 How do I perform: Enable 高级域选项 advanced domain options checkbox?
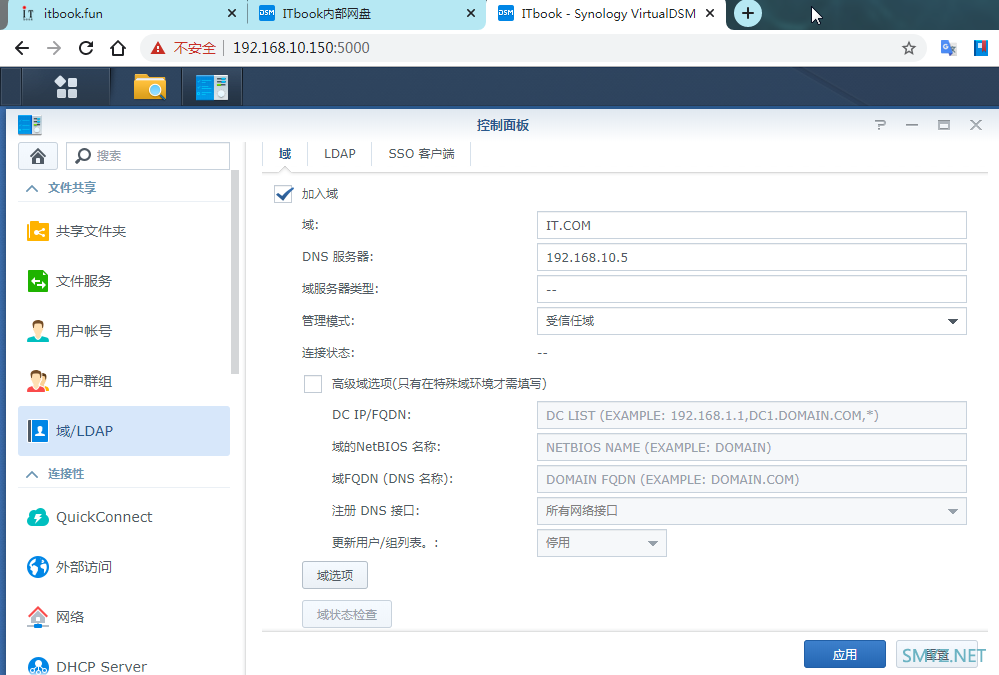pyautogui.click(x=313, y=384)
